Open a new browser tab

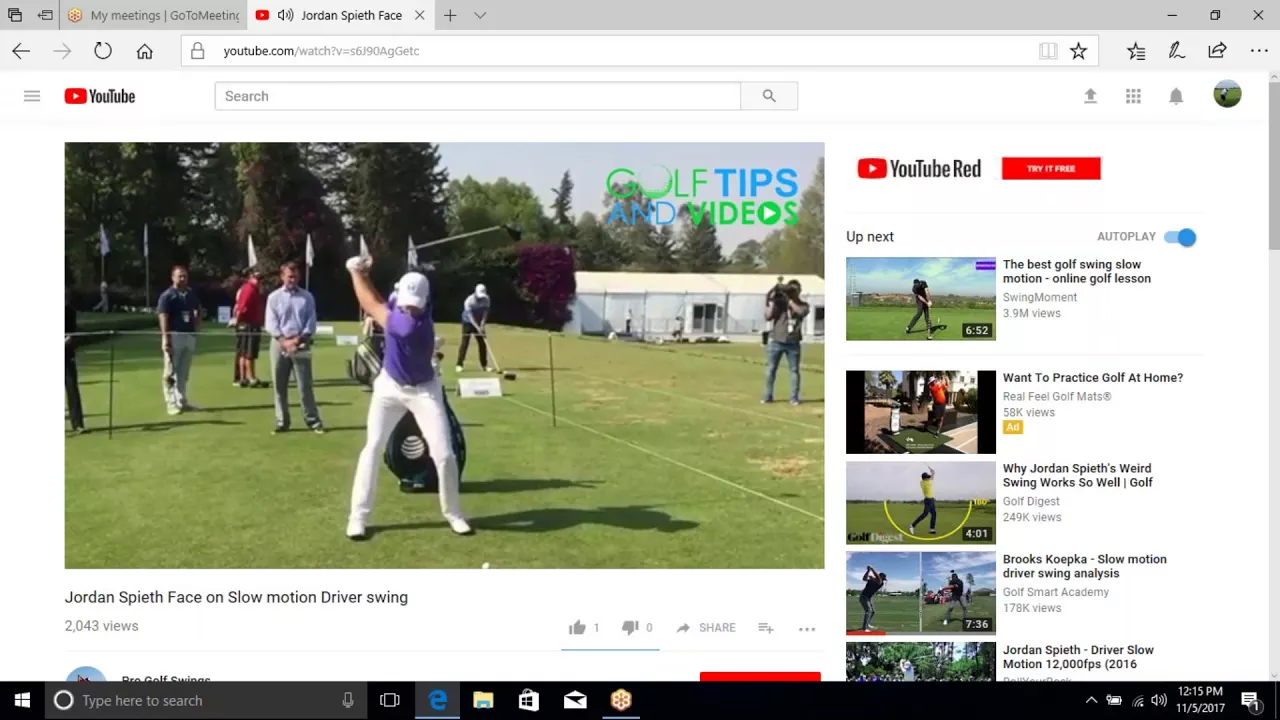coord(450,15)
